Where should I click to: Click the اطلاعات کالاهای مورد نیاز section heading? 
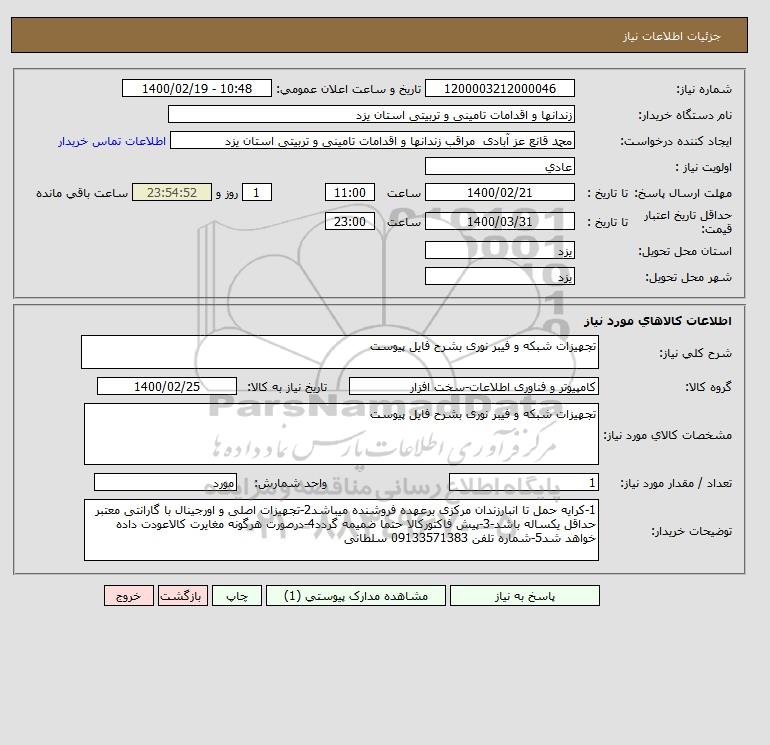coord(658,321)
